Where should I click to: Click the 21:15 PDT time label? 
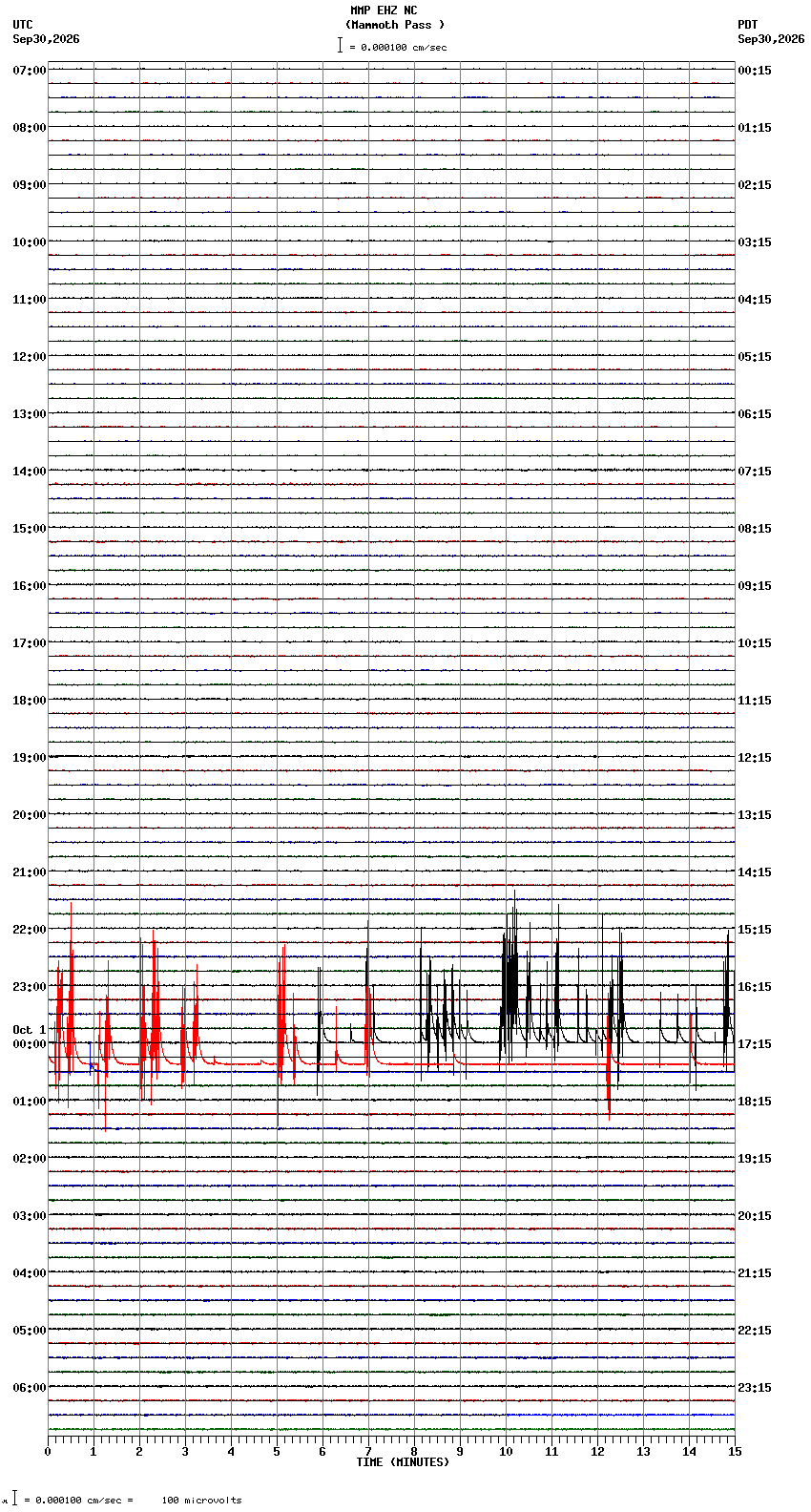(x=755, y=1273)
